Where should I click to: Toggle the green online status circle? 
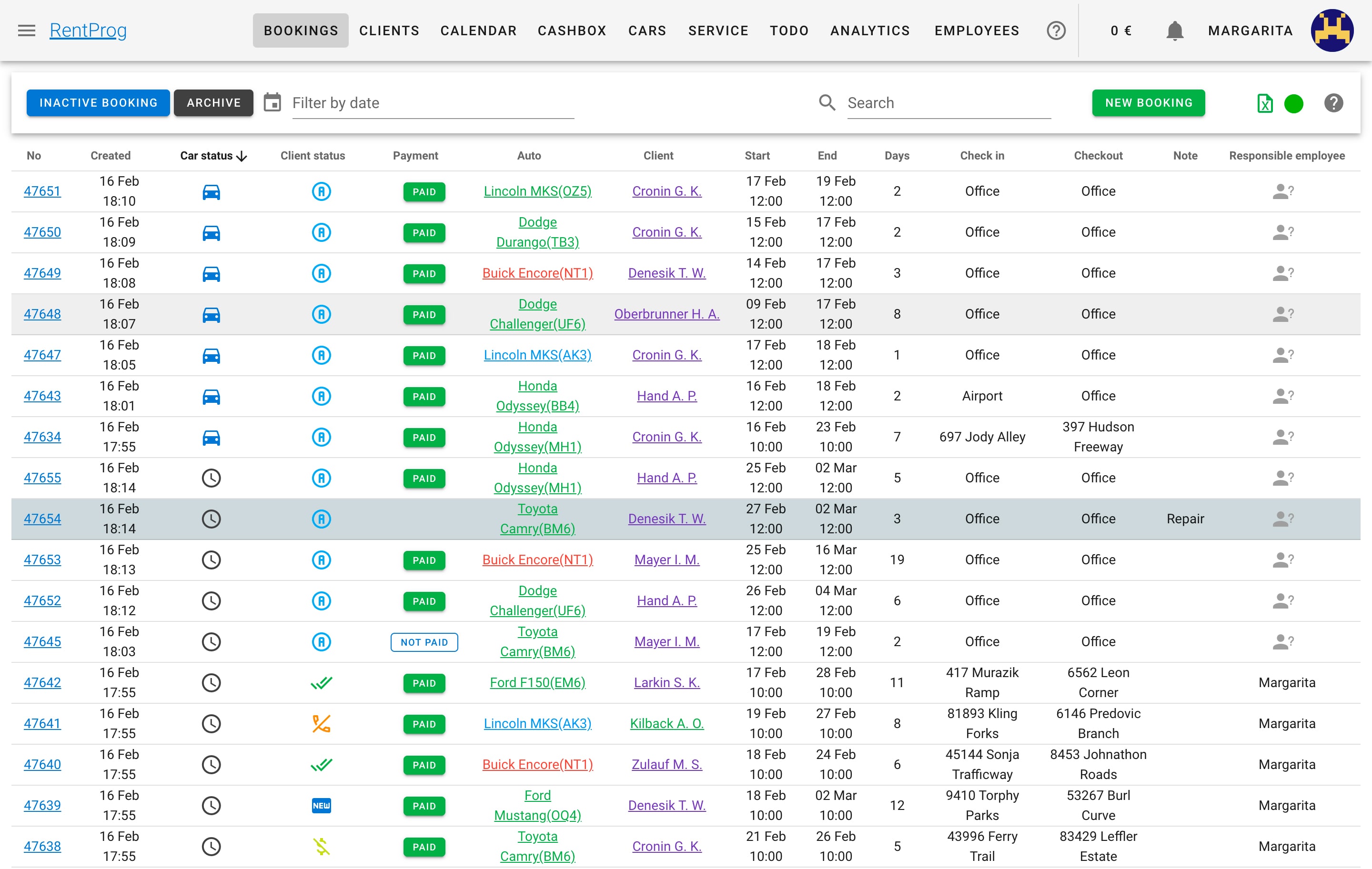point(1294,103)
